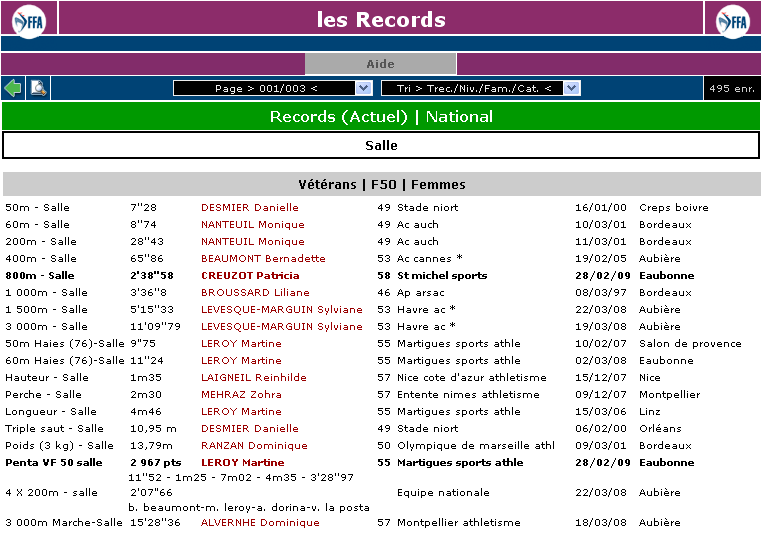Click the date 16/01/00
This screenshot has width=762, height=541.
click(x=601, y=208)
